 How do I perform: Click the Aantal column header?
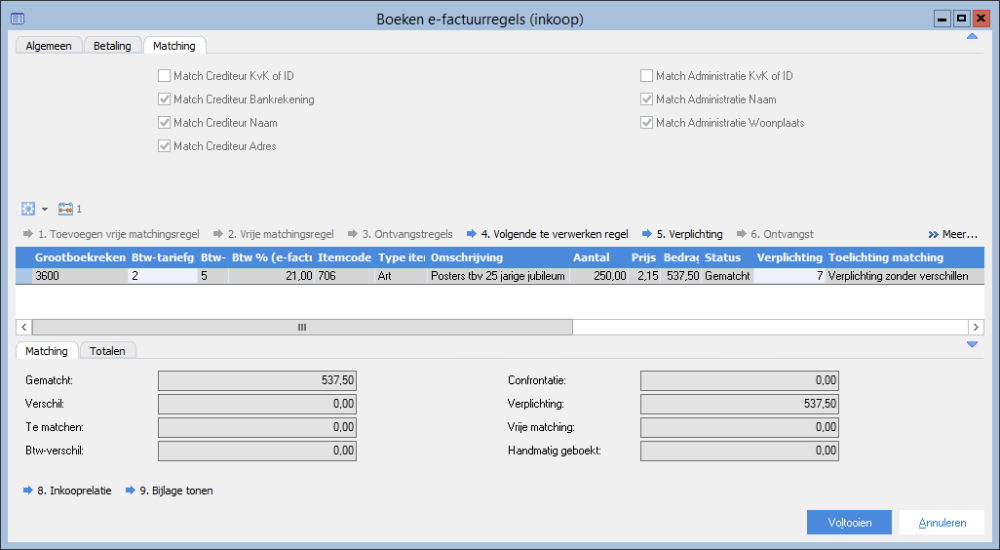point(599,258)
